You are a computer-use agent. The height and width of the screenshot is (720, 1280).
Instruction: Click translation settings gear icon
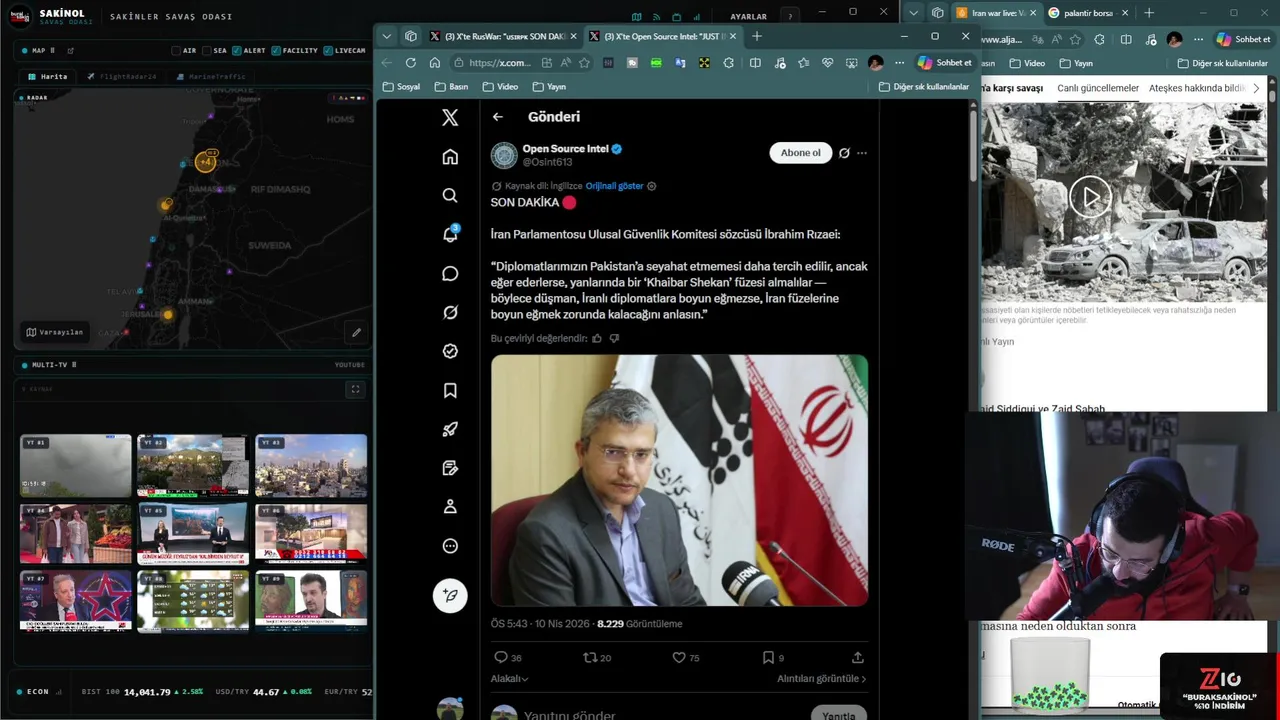(652, 186)
